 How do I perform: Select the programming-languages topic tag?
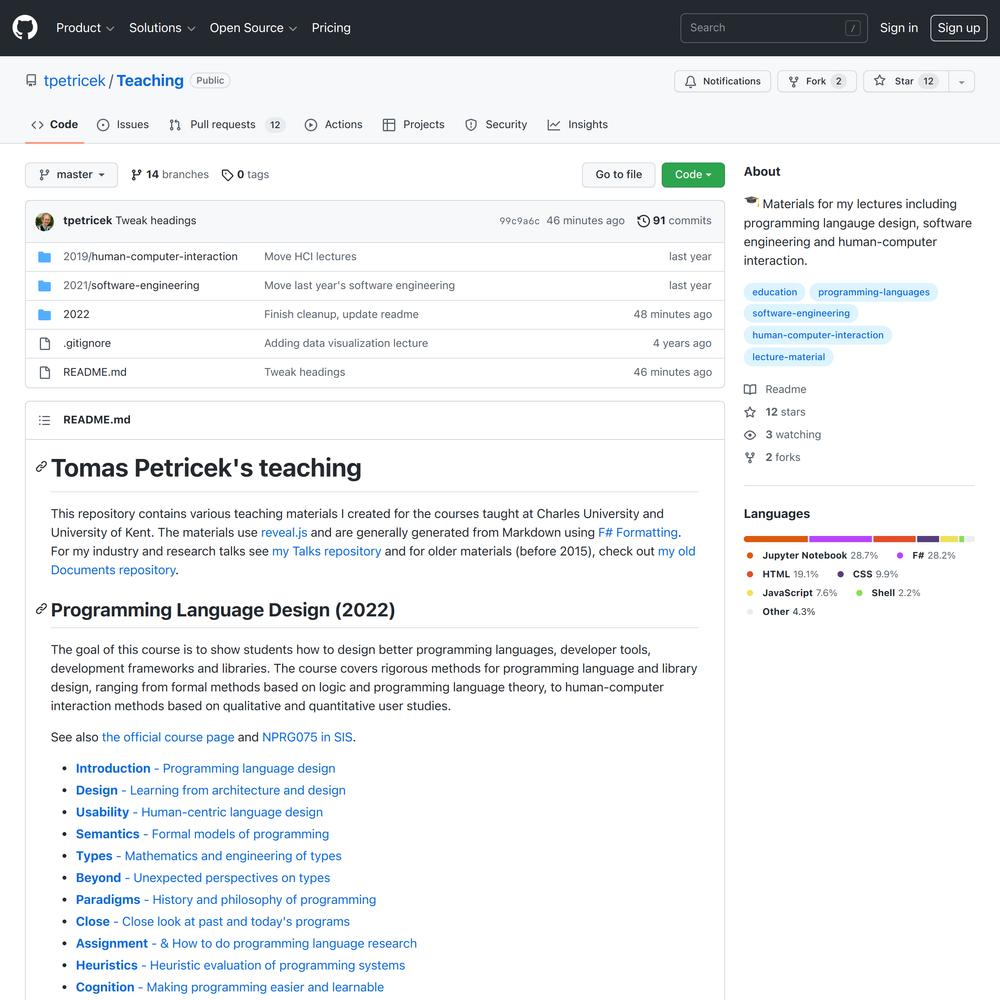coord(874,292)
